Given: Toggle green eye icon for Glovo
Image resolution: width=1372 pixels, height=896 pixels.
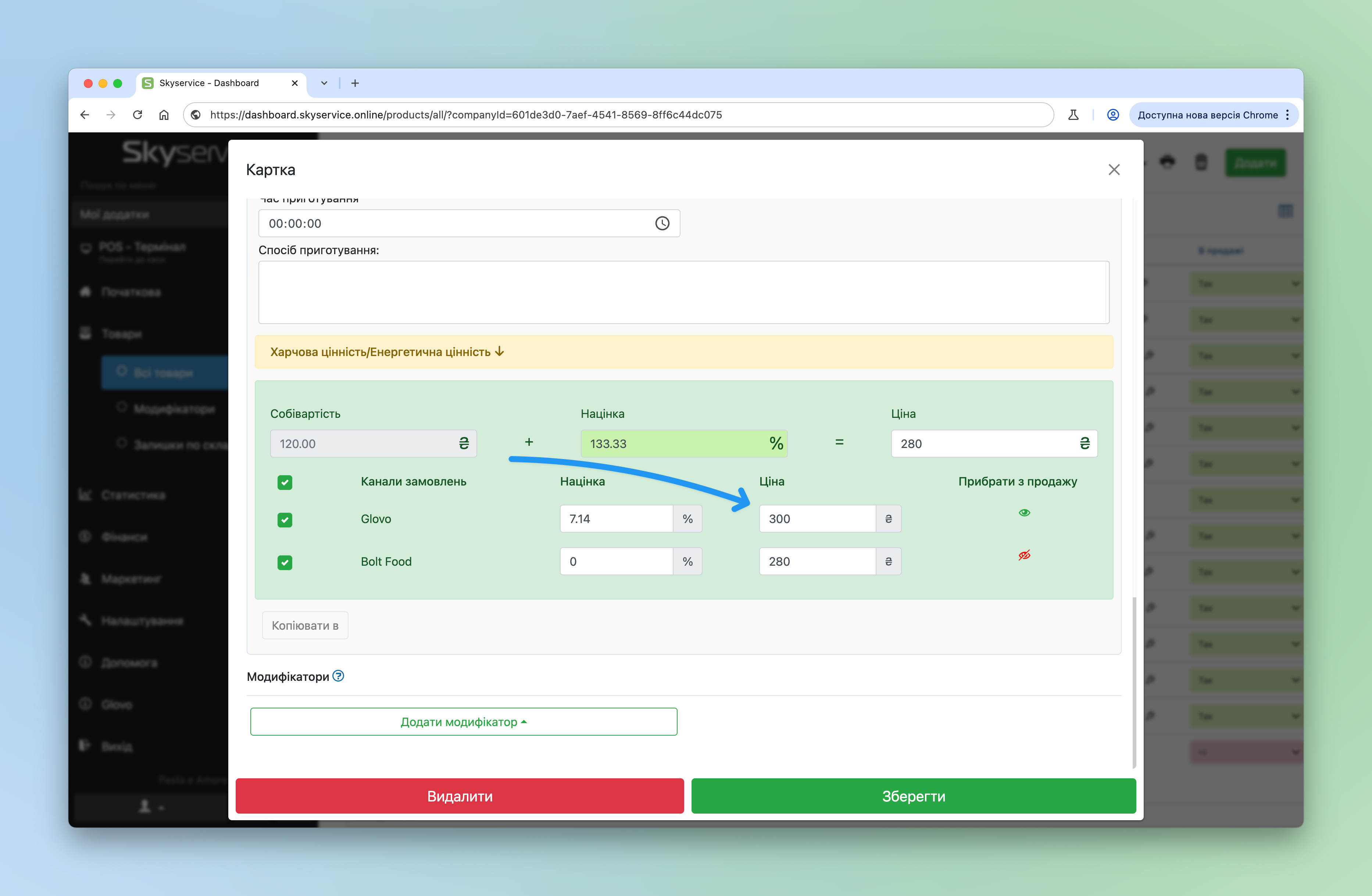Looking at the screenshot, I should coord(1024,513).
